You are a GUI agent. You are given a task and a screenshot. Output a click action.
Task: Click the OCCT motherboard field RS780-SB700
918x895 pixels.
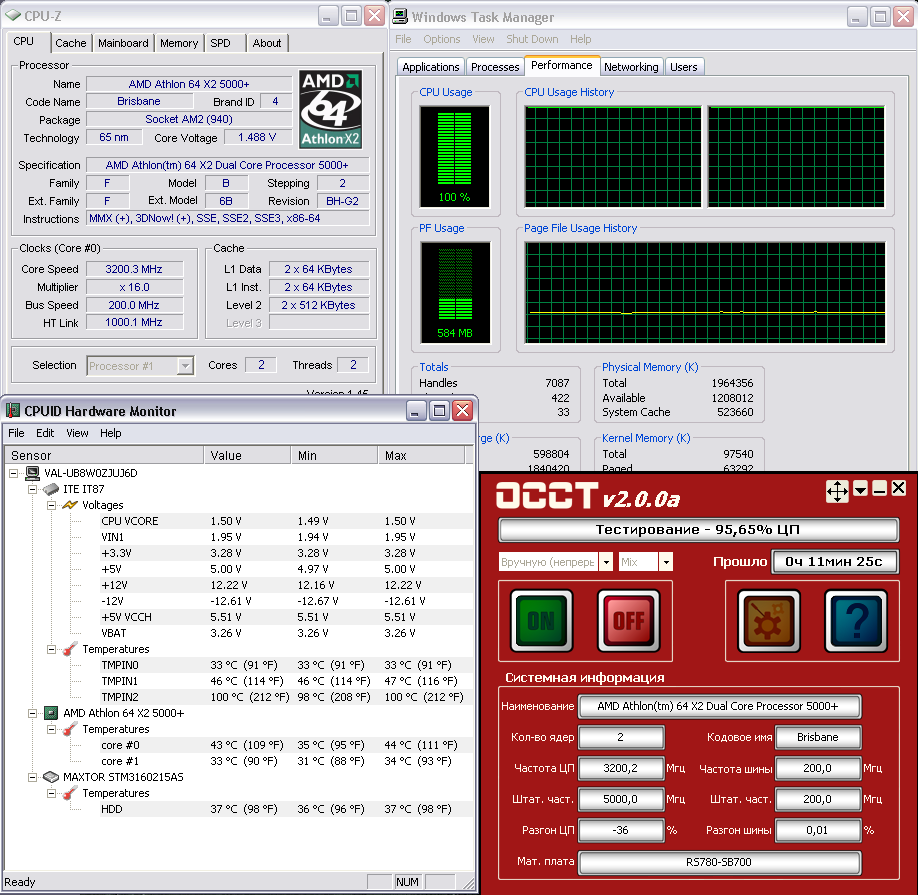pos(719,862)
